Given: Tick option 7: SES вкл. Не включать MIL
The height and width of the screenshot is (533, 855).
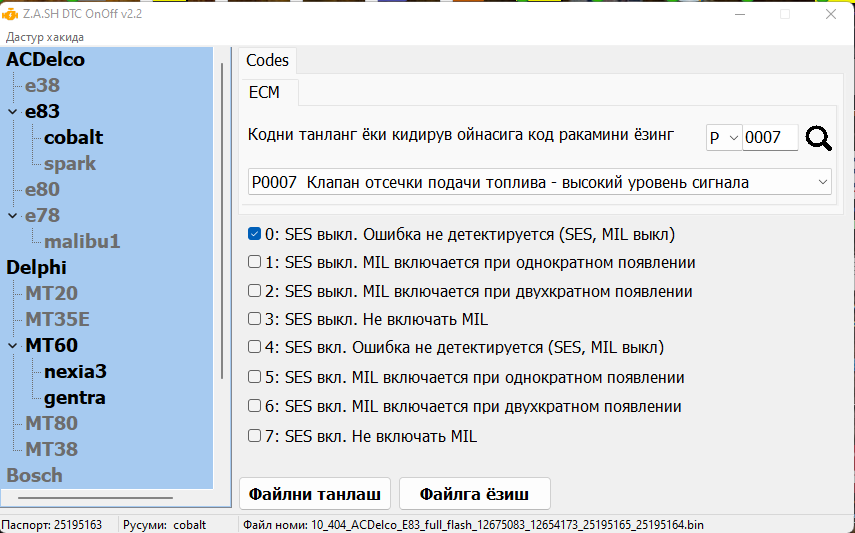Looking at the screenshot, I should [255, 437].
